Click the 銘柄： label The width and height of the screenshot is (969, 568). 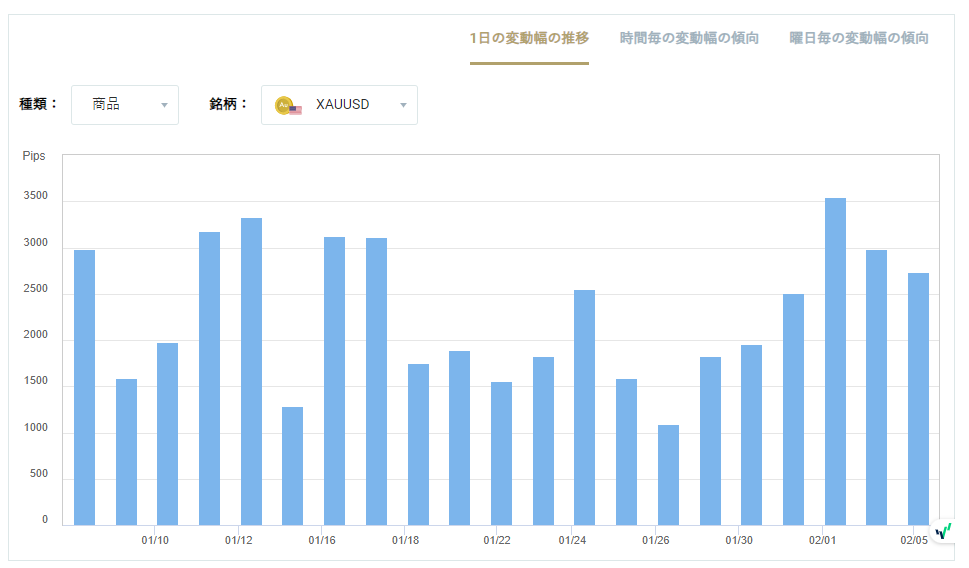click(229, 104)
